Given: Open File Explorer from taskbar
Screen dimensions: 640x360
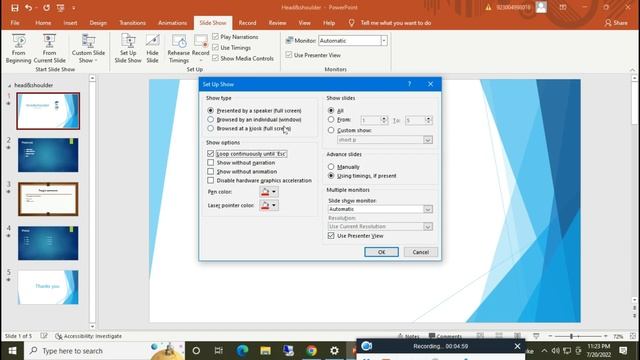Looking at the screenshot, I should coord(265,351).
